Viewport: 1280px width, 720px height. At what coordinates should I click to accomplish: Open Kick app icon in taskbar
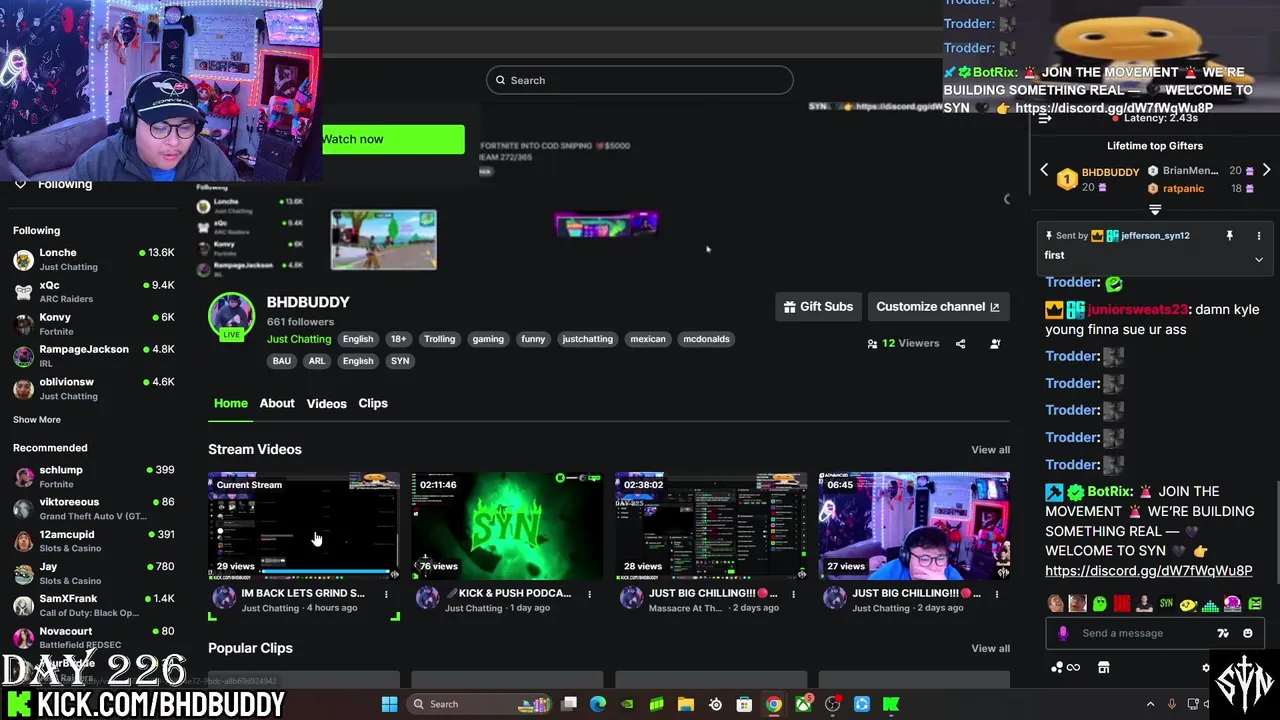[891, 704]
